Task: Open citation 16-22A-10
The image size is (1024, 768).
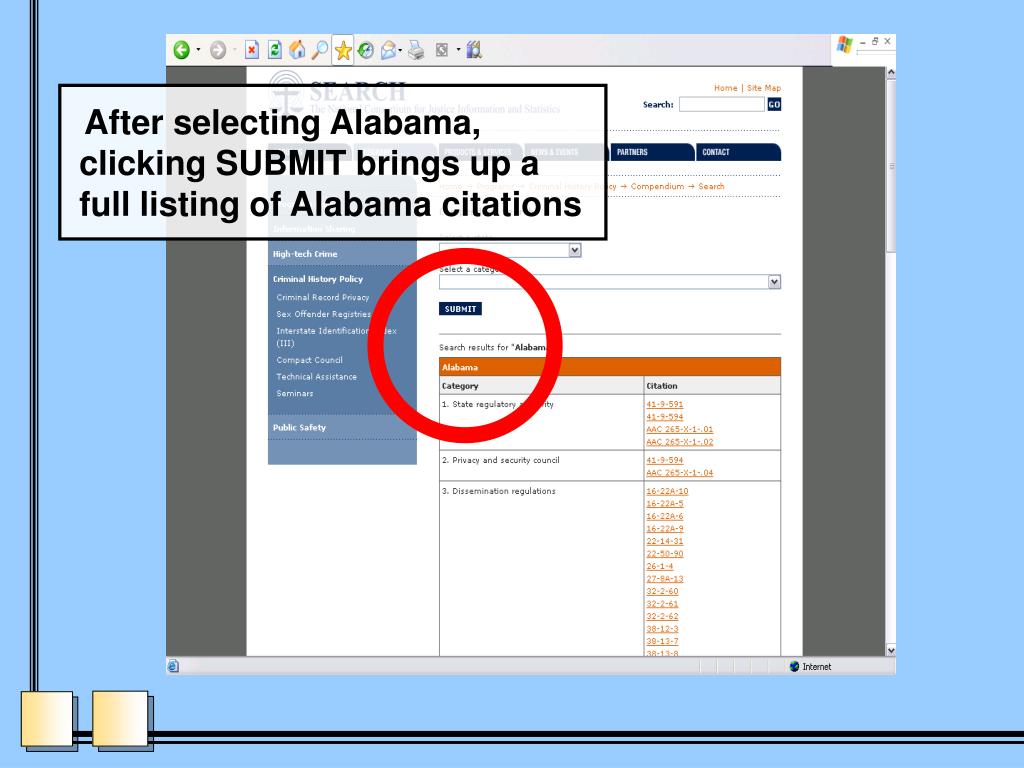Action: pos(667,491)
